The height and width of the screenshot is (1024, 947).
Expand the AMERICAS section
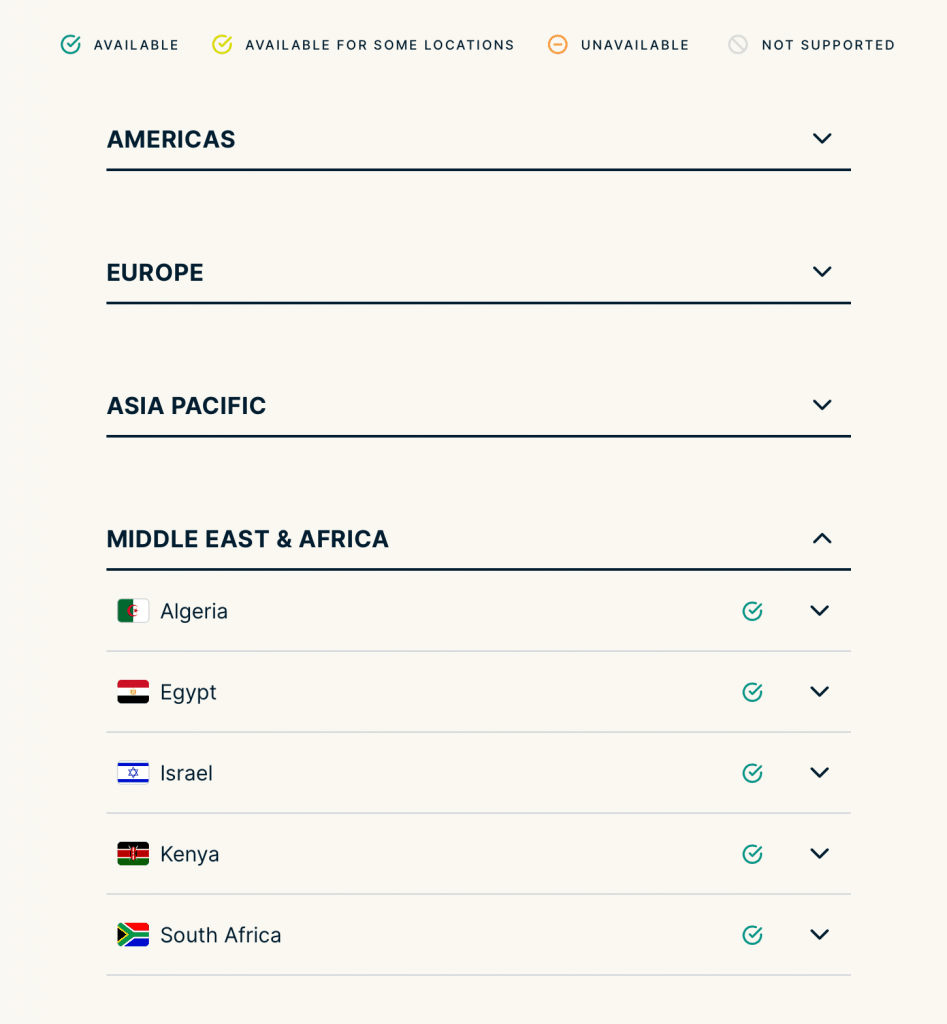coord(822,138)
